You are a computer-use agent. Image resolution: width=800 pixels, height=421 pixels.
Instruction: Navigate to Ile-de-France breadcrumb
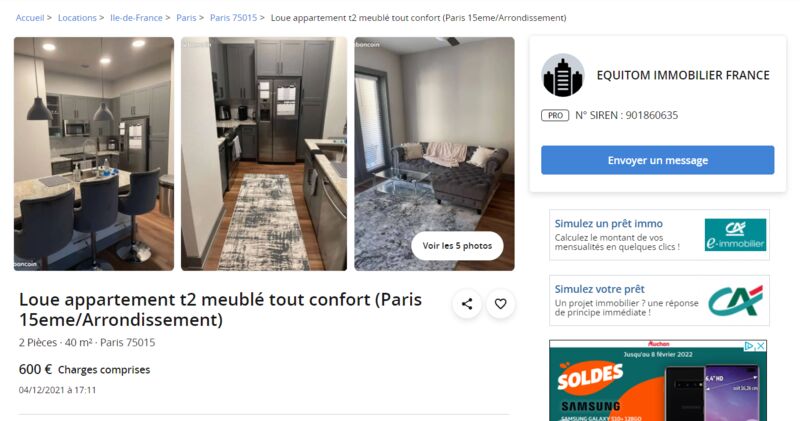point(136,18)
